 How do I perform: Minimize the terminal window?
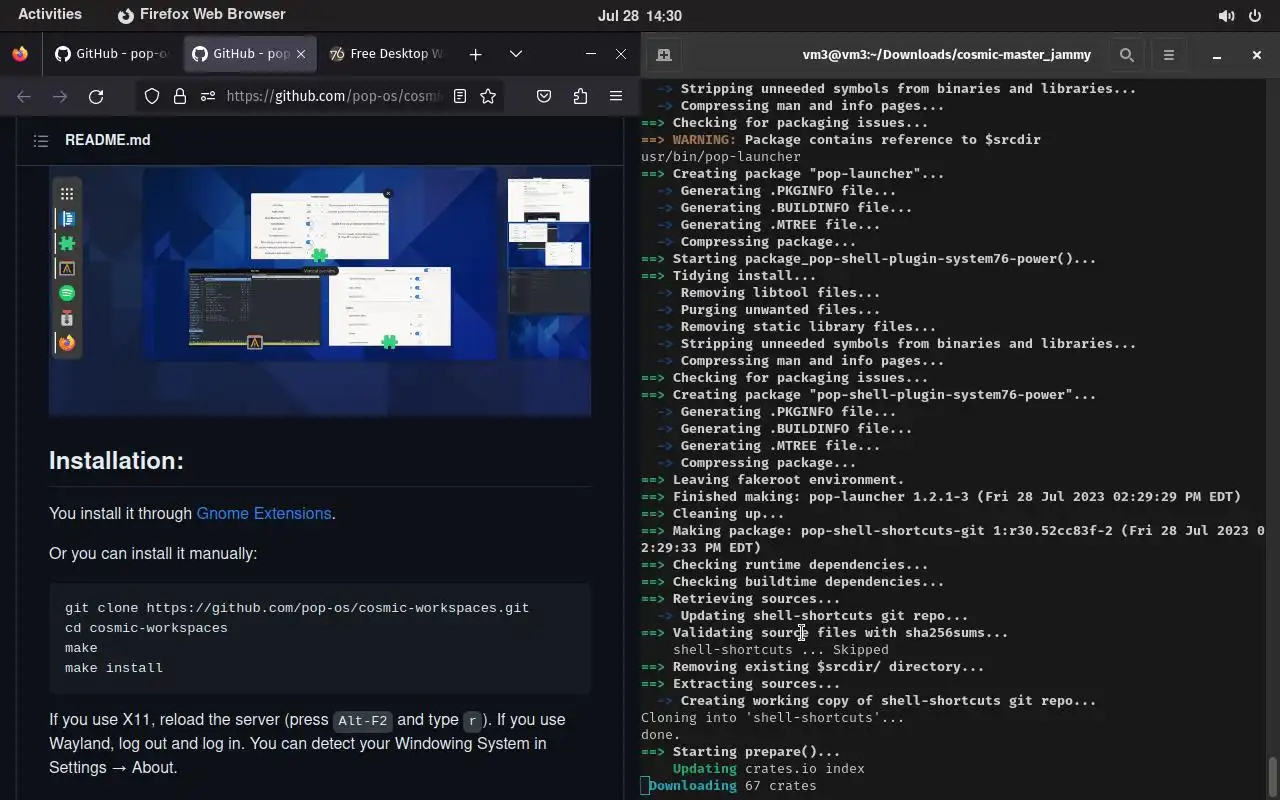1217,55
